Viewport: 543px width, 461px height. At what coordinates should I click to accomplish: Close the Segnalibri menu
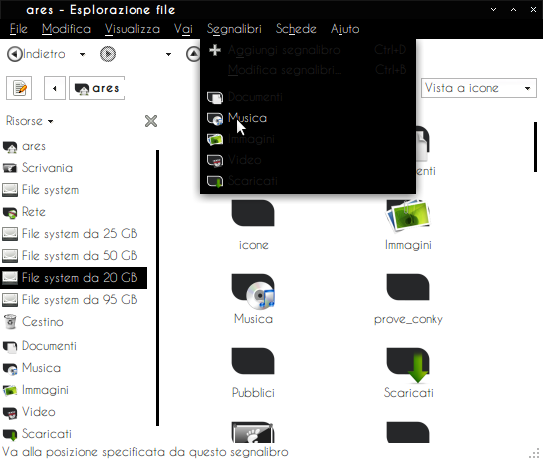234,29
